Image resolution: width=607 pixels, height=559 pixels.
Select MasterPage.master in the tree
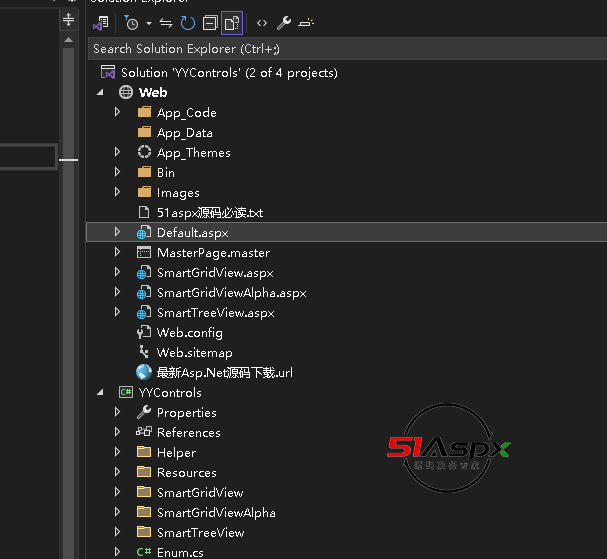point(213,252)
